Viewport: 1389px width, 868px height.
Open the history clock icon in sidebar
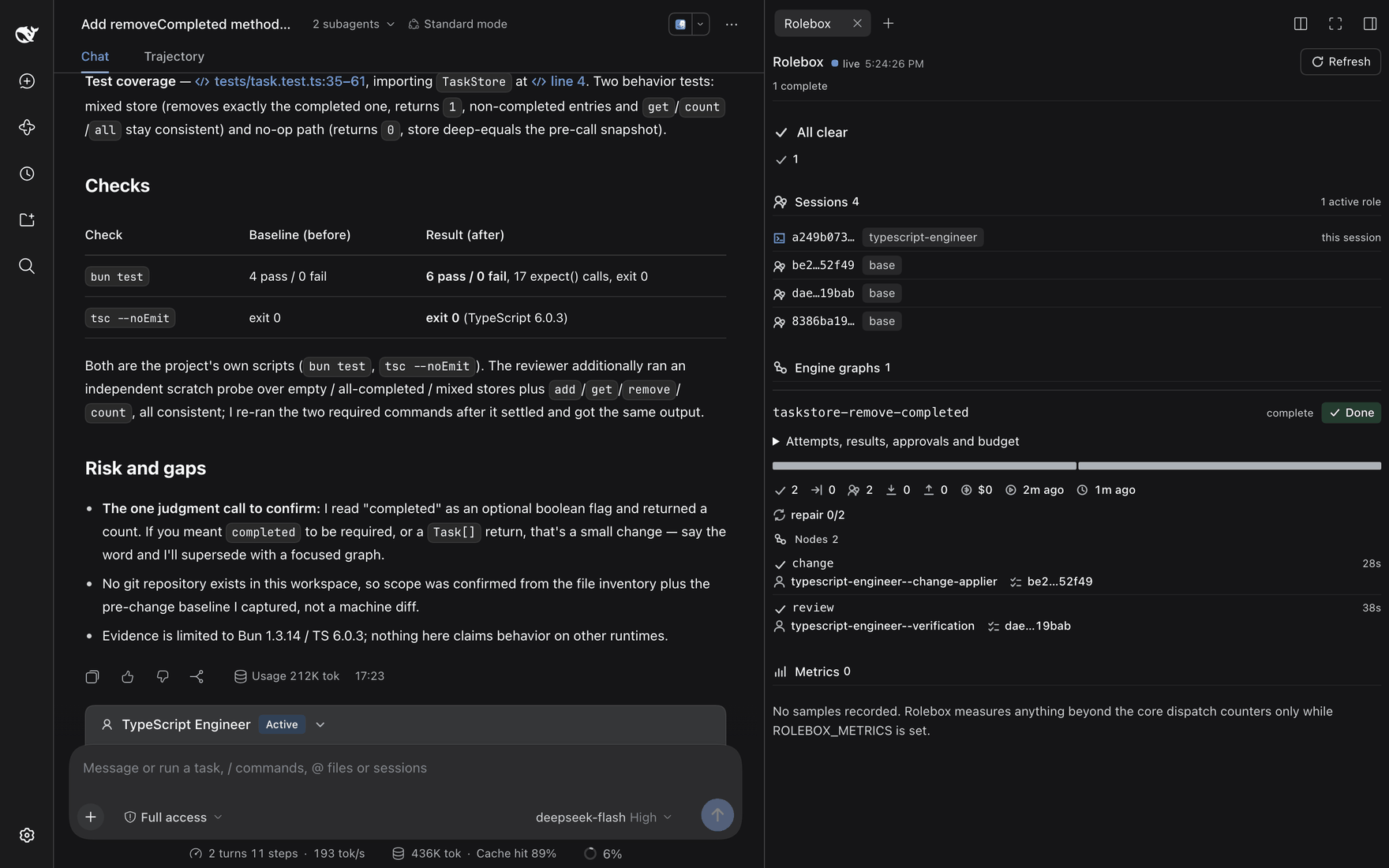[27, 174]
